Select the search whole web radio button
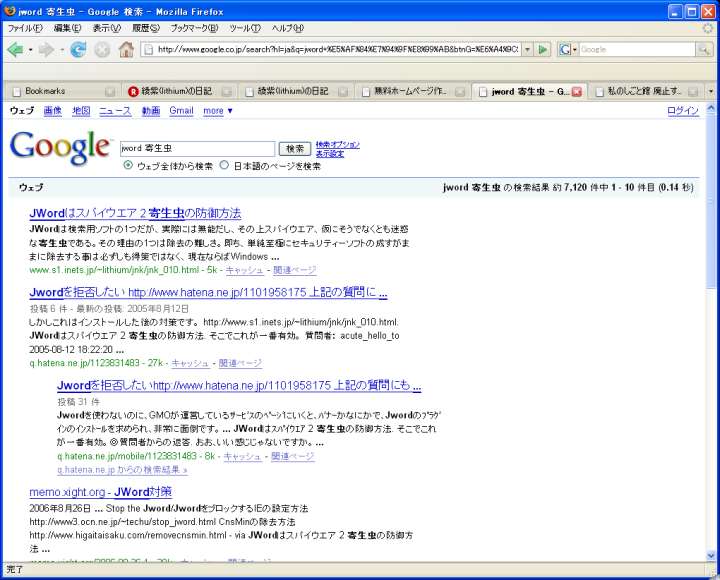This screenshot has height=580, width=720. pyautogui.click(x=128, y=166)
